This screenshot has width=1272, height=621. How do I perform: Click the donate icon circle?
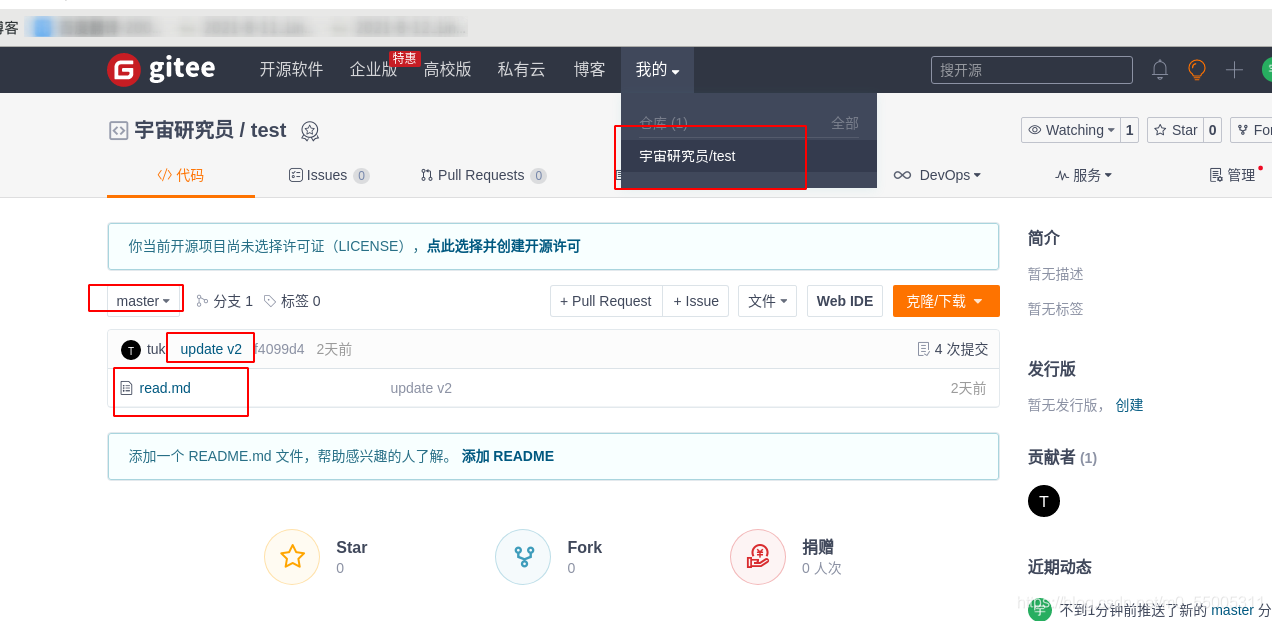click(x=758, y=557)
